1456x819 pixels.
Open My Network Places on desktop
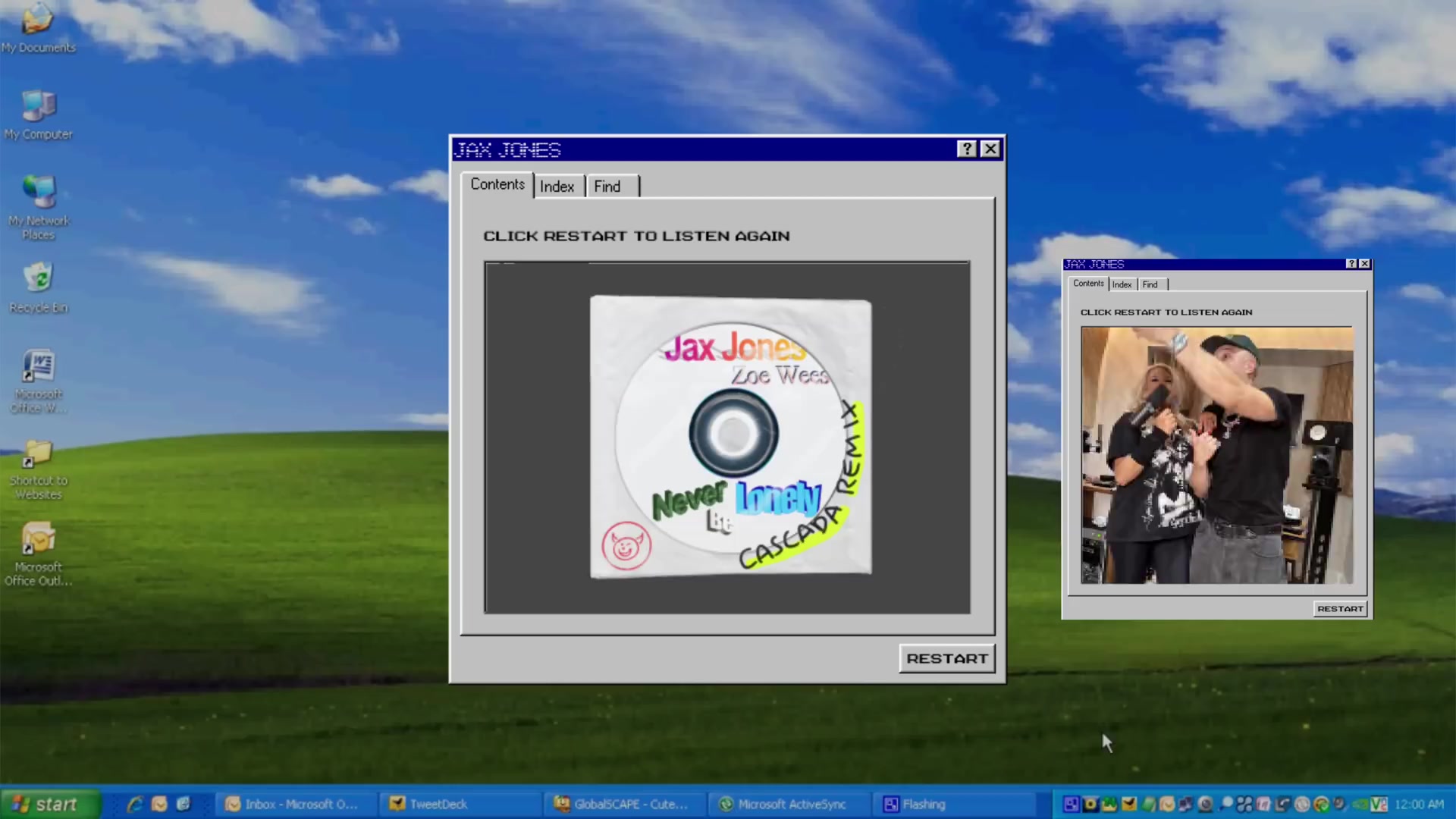pyautogui.click(x=38, y=207)
